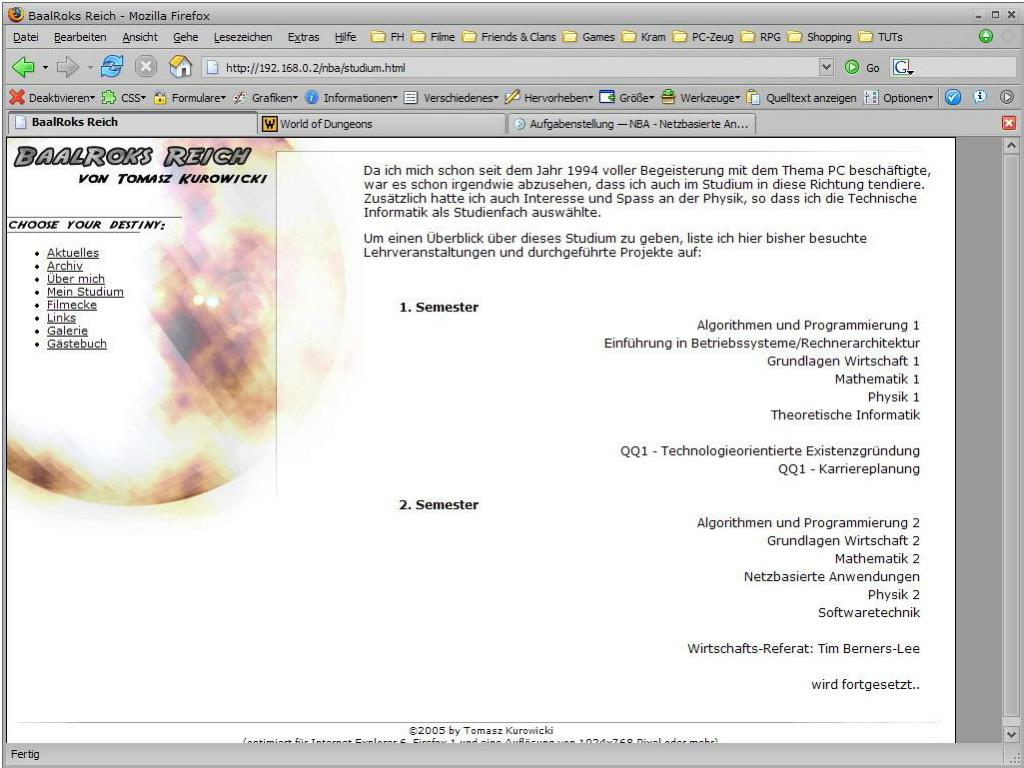
Task: Switch to the Aufgabenstellung — NBA tab
Action: 632,123
